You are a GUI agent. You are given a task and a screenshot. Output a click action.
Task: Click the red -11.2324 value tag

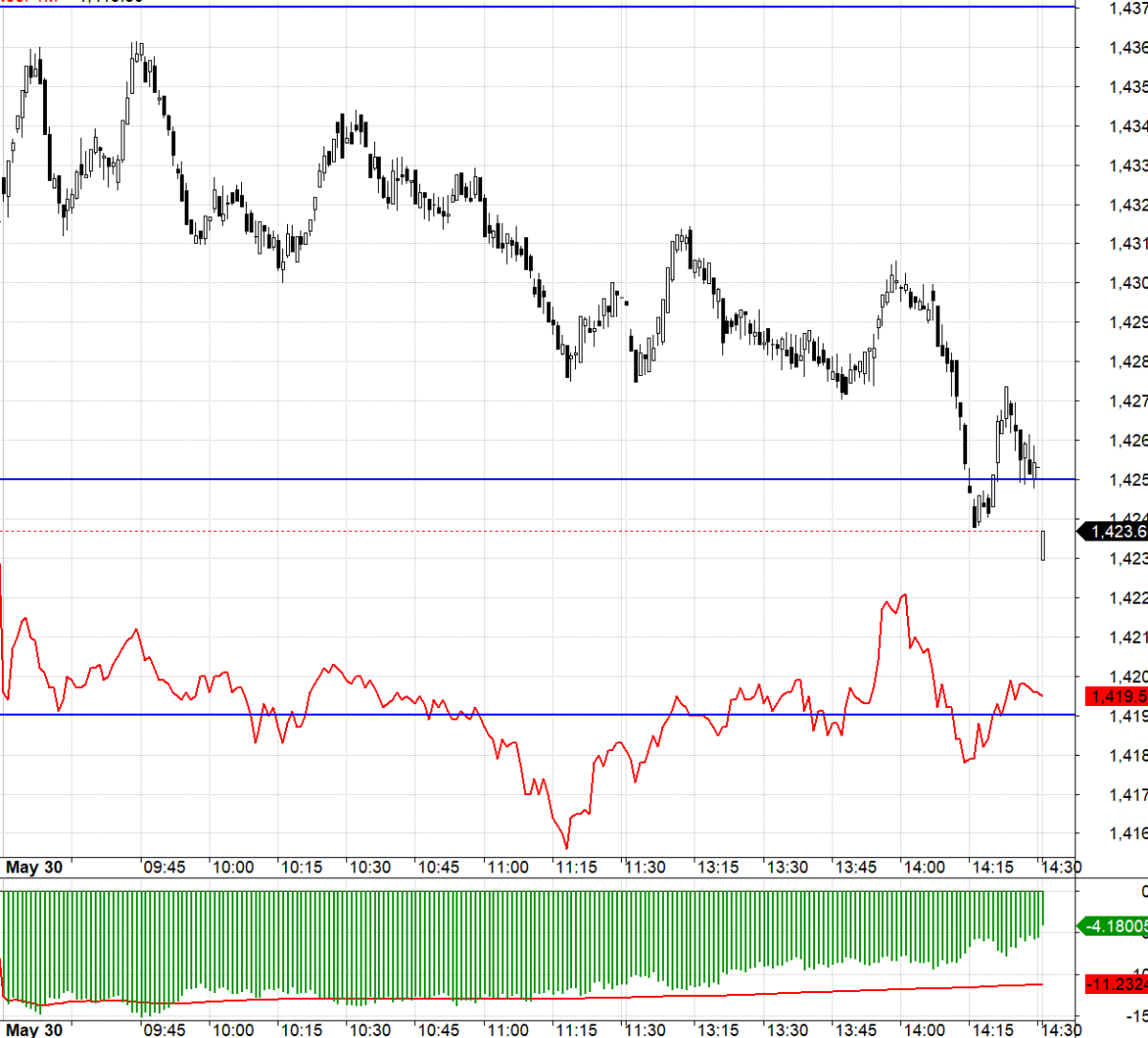[x=1117, y=984]
